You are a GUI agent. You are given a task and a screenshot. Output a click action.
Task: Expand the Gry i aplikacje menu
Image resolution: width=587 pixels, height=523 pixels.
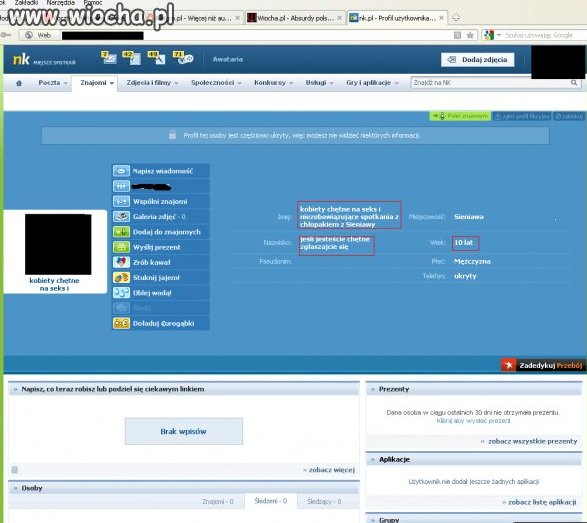coord(372,83)
